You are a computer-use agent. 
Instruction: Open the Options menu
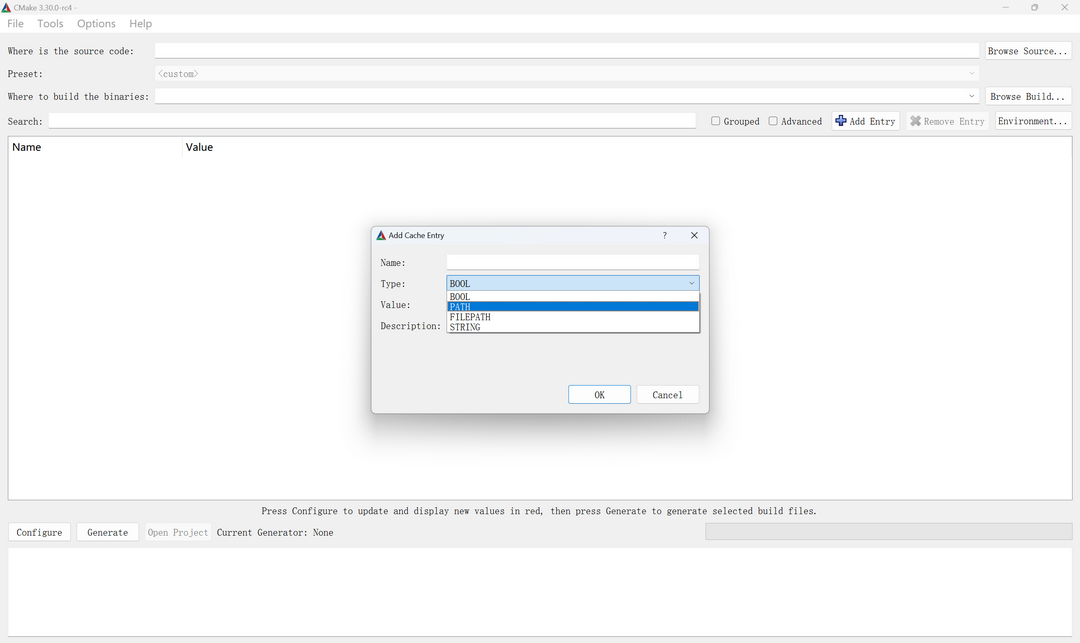(96, 23)
